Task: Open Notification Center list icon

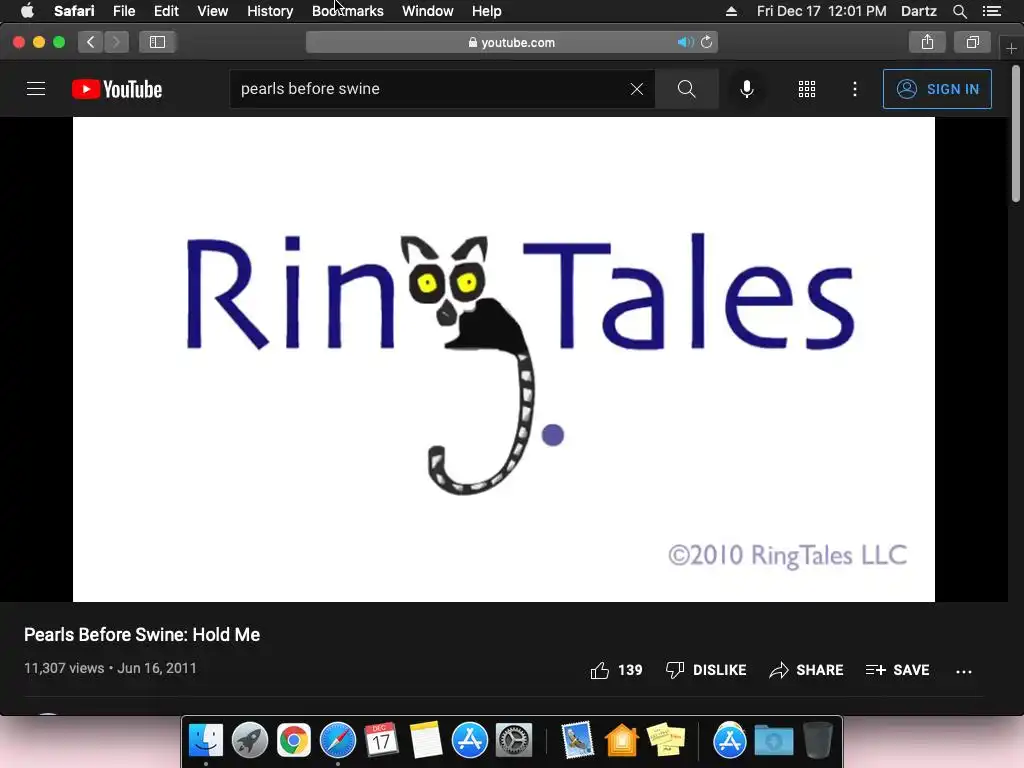Action: coord(991,11)
